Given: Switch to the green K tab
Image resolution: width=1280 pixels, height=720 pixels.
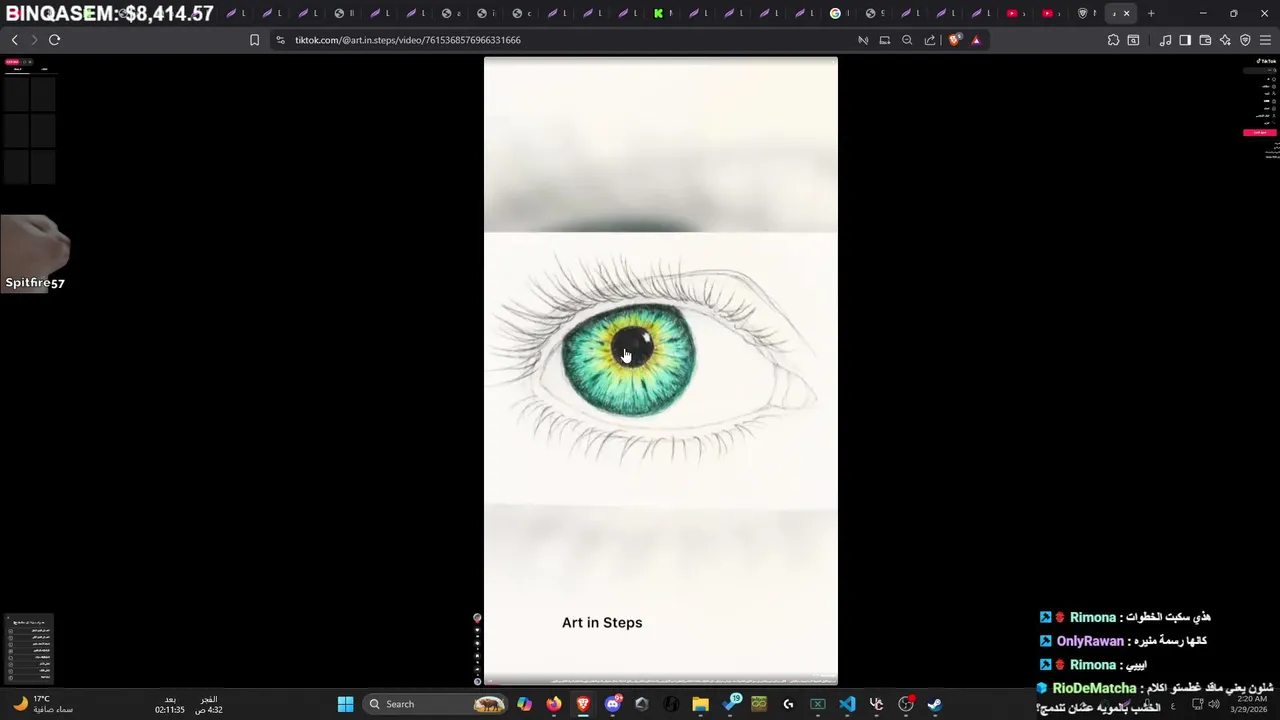Looking at the screenshot, I should (x=663, y=13).
